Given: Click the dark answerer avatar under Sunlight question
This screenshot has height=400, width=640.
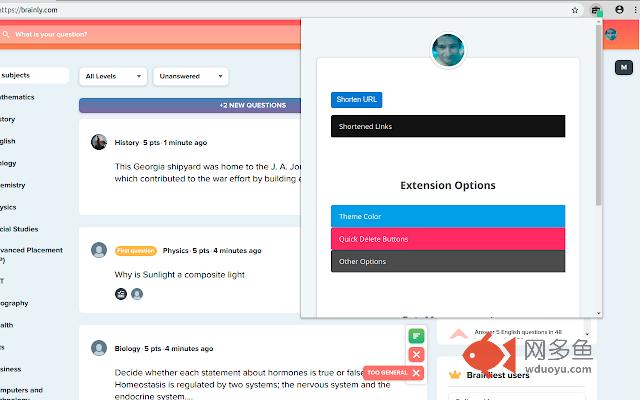Looking at the screenshot, I should pyautogui.click(x=121, y=294).
